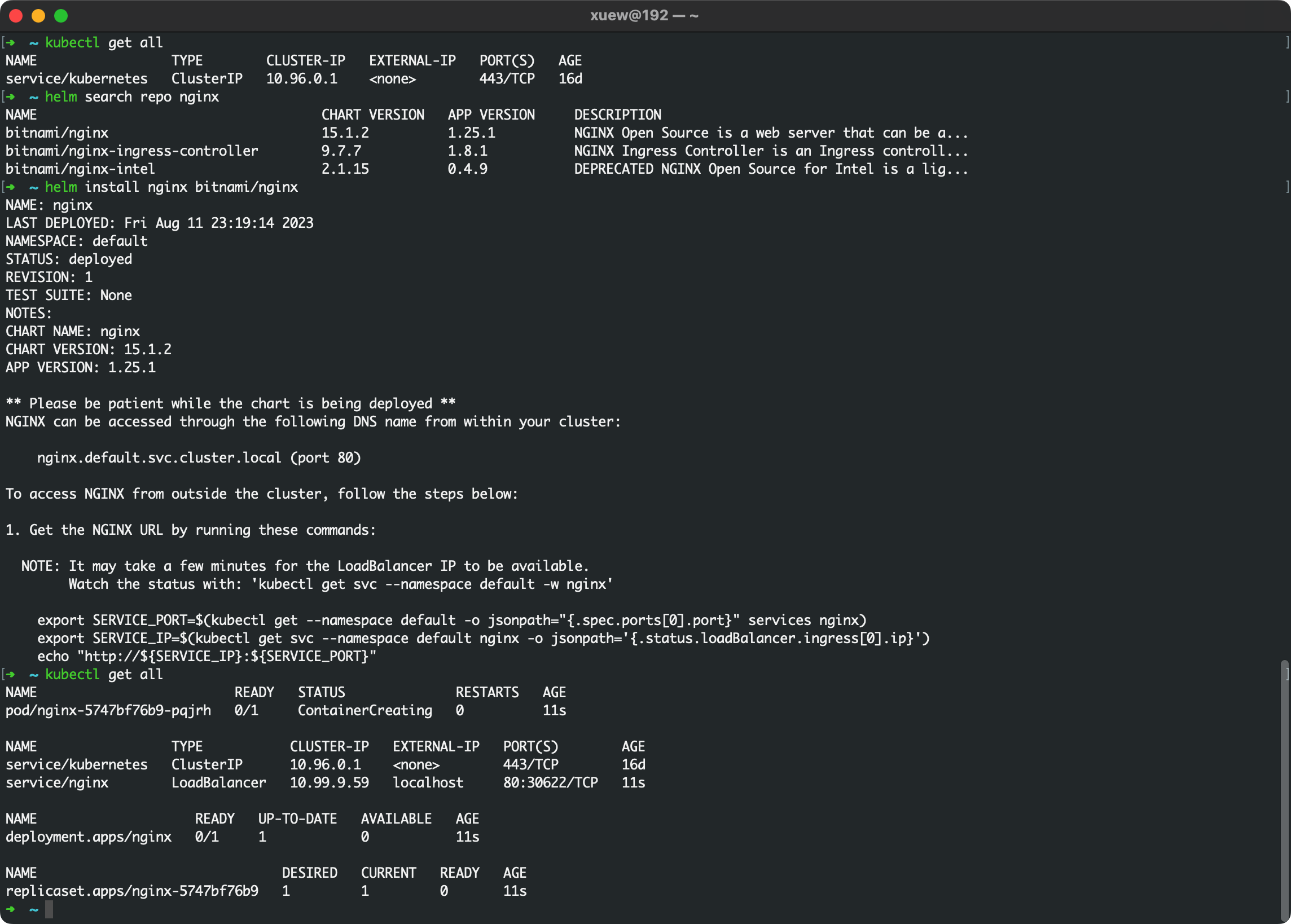The width and height of the screenshot is (1291, 924).
Task: Click the 'nginx.default.svc.cluster.local' DNS name
Action: click(159, 458)
